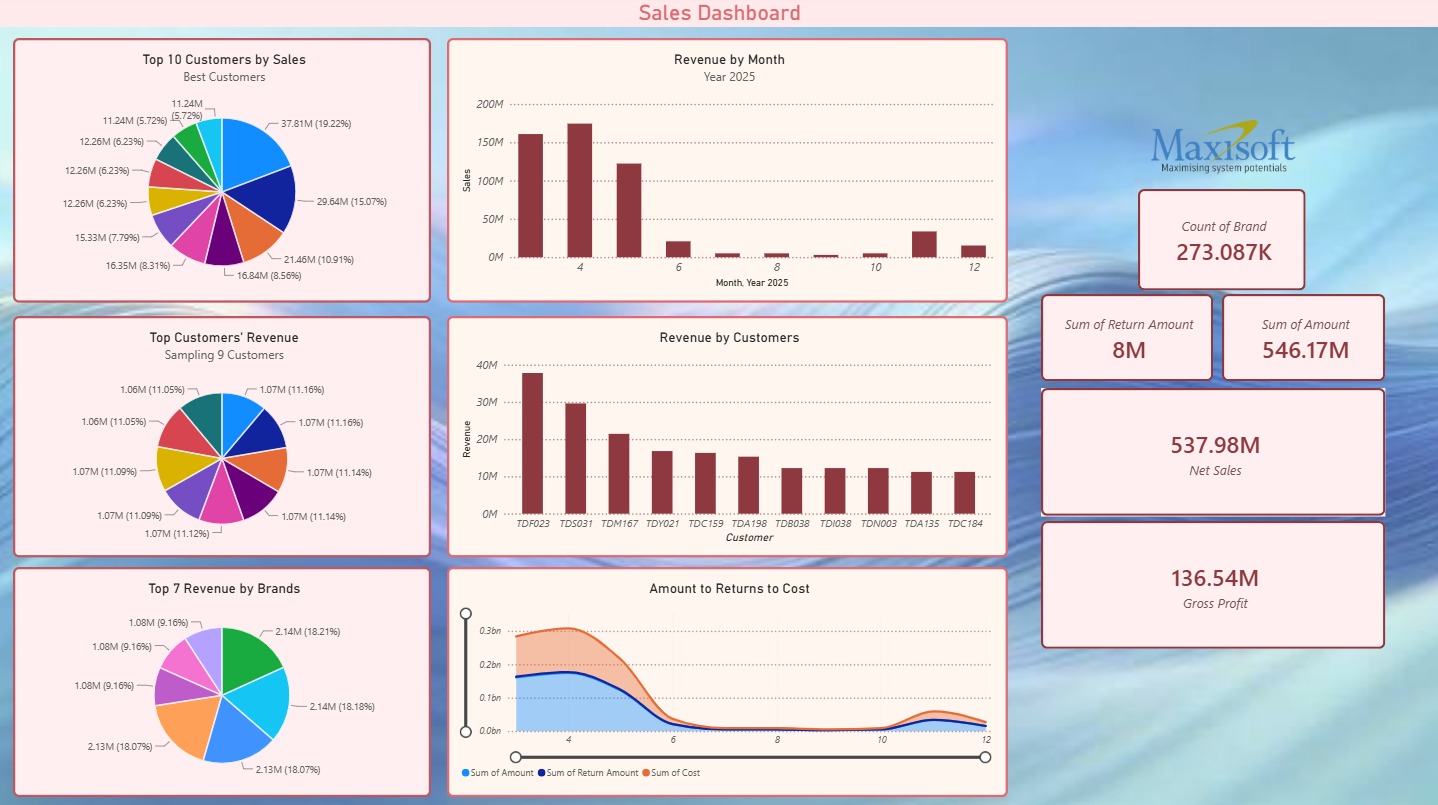Select the Sum of Return Amount legend entry

(588, 773)
